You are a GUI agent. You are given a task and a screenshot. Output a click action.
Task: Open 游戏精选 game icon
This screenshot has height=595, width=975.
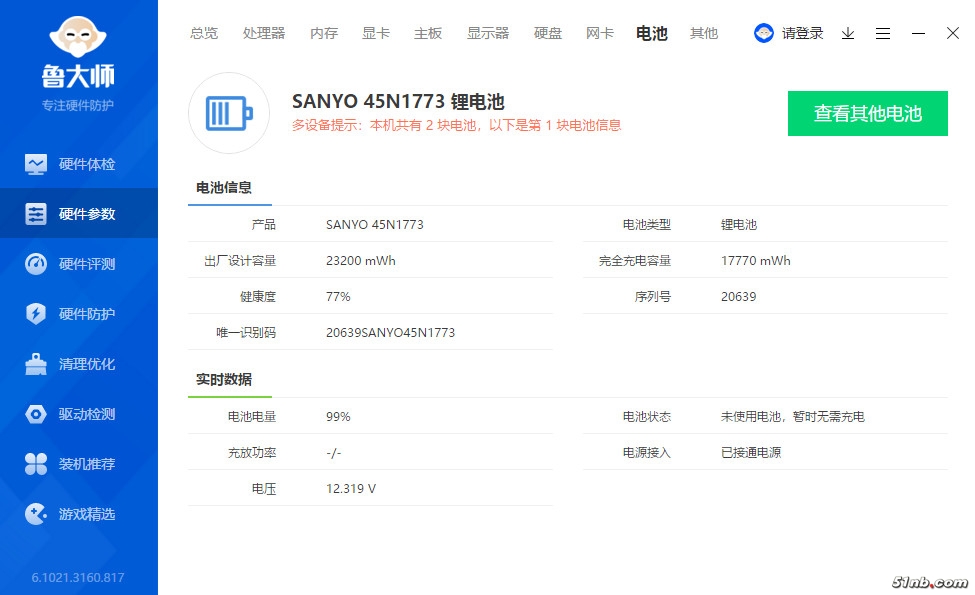click(x=36, y=514)
